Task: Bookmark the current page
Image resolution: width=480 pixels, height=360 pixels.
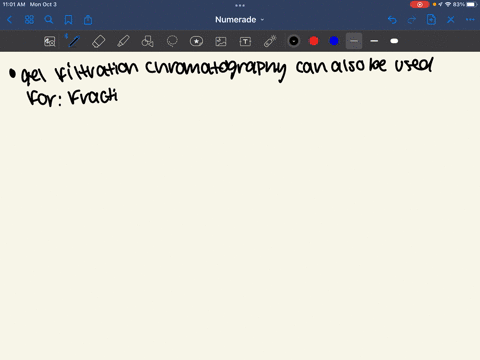Action: [x=68, y=20]
